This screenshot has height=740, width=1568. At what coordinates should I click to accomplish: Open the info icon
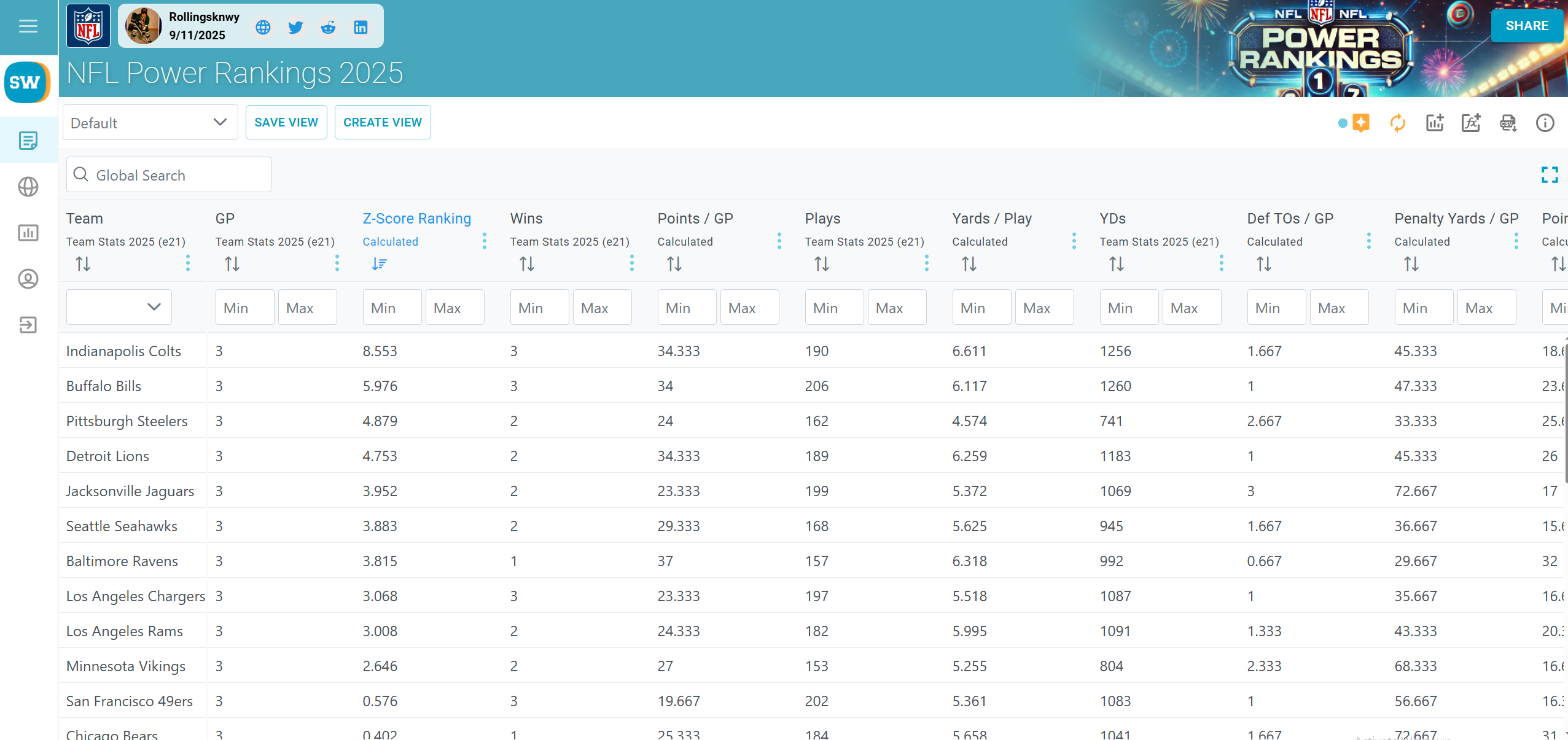(x=1545, y=123)
